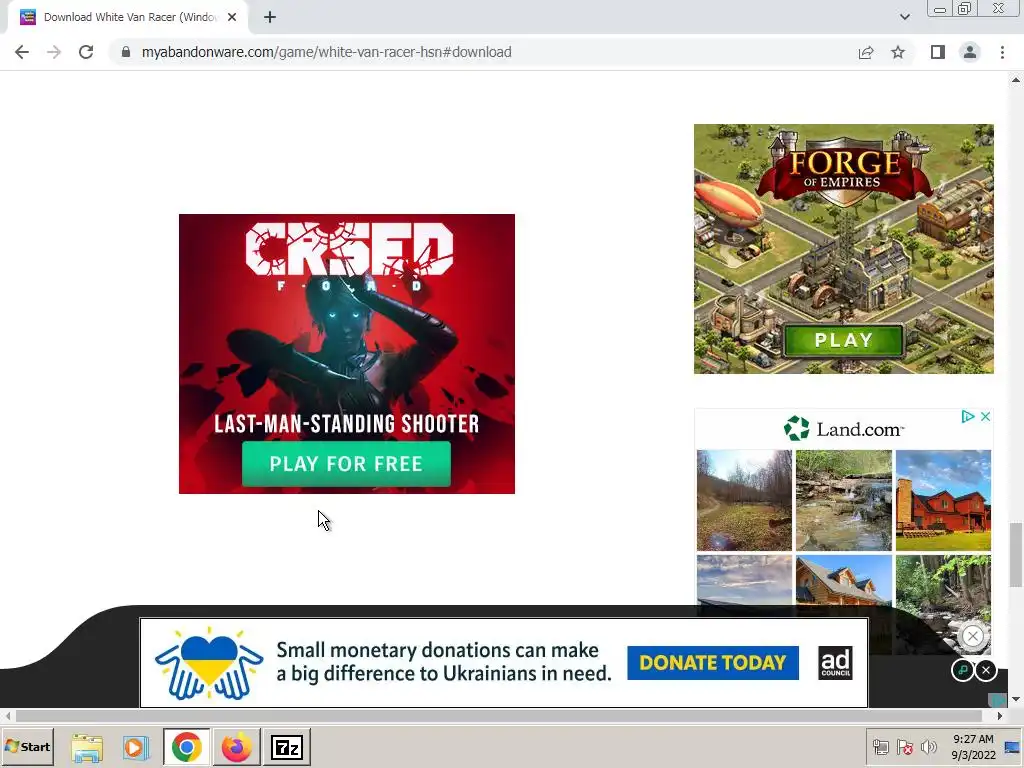Click the AdChoices icon on Land.com ad
Image resolution: width=1024 pixels, height=768 pixels.
pyautogui.click(x=968, y=417)
